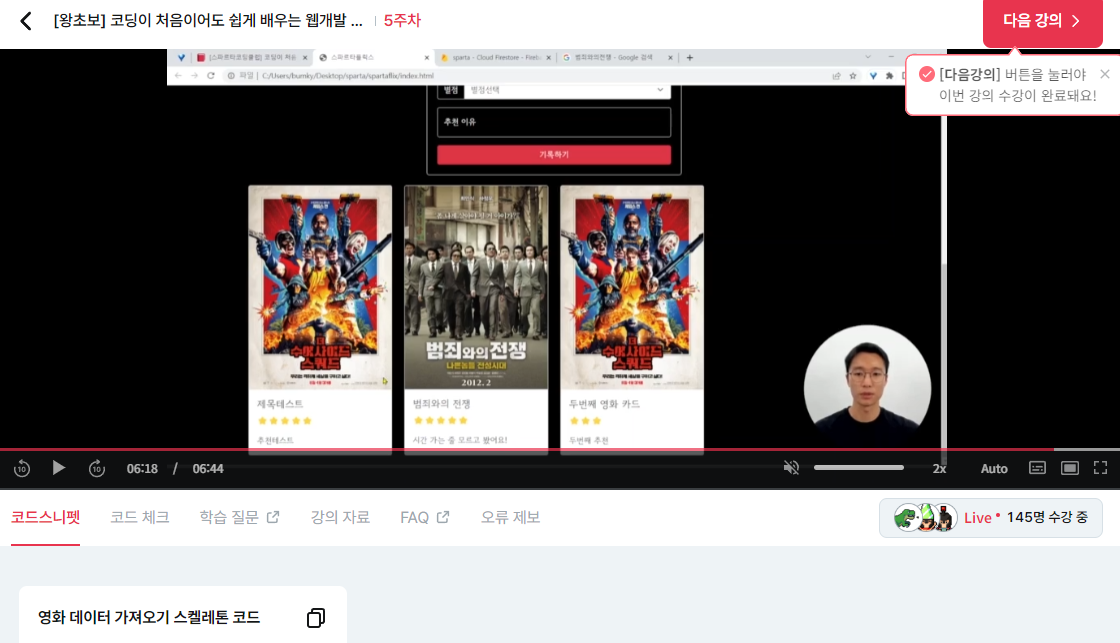Open the 오류 제보 tab
The width and height of the screenshot is (1120, 643).
pos(510,517)
